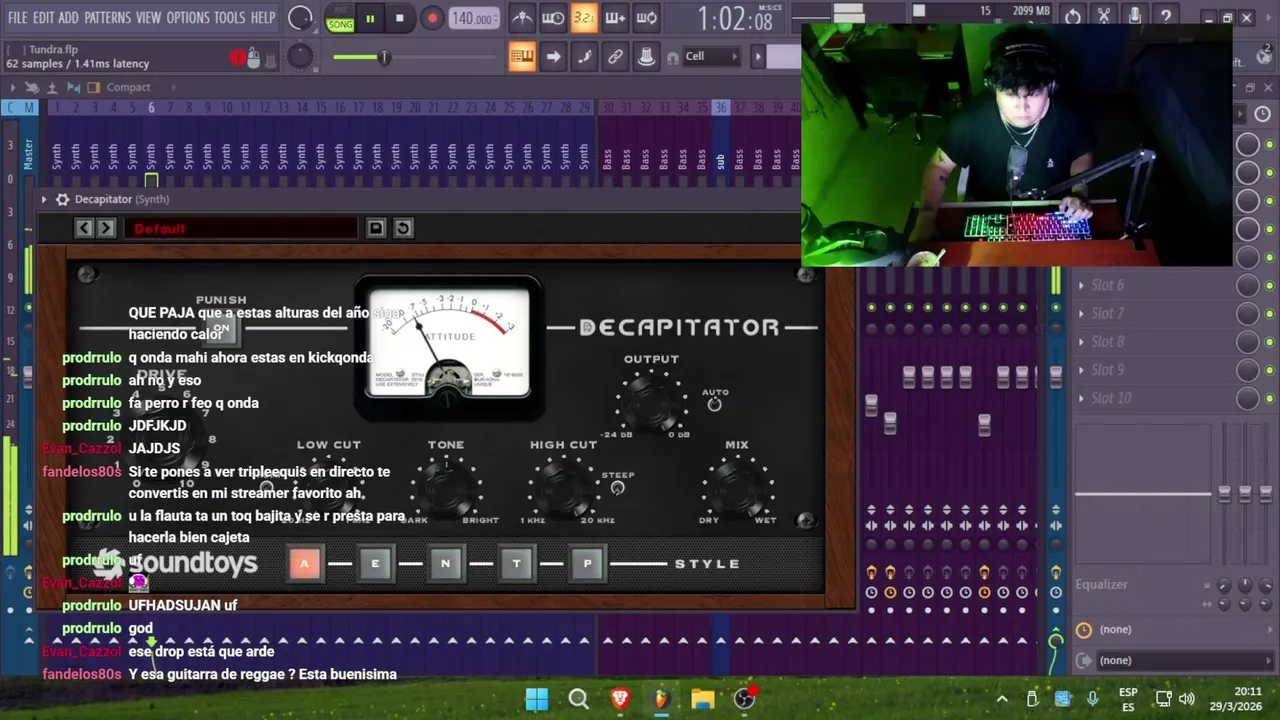Toggle the AUTO output switch
The height and width of the screenshot is (720, 1280).
click(x=714, y=404)
